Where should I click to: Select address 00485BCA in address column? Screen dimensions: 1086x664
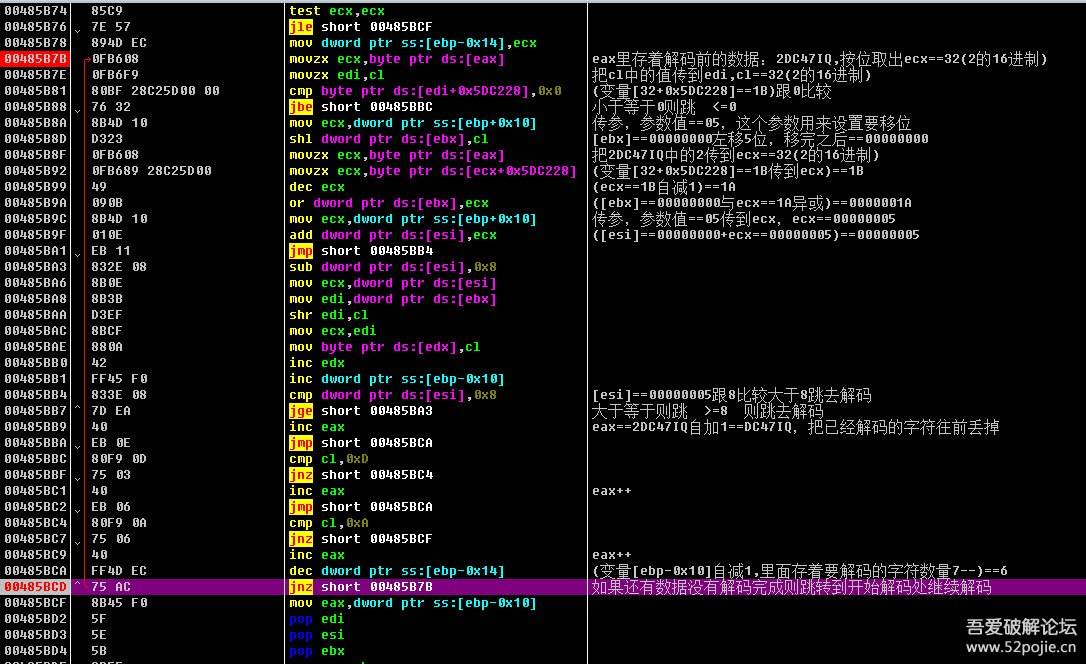tap(35, 571)
